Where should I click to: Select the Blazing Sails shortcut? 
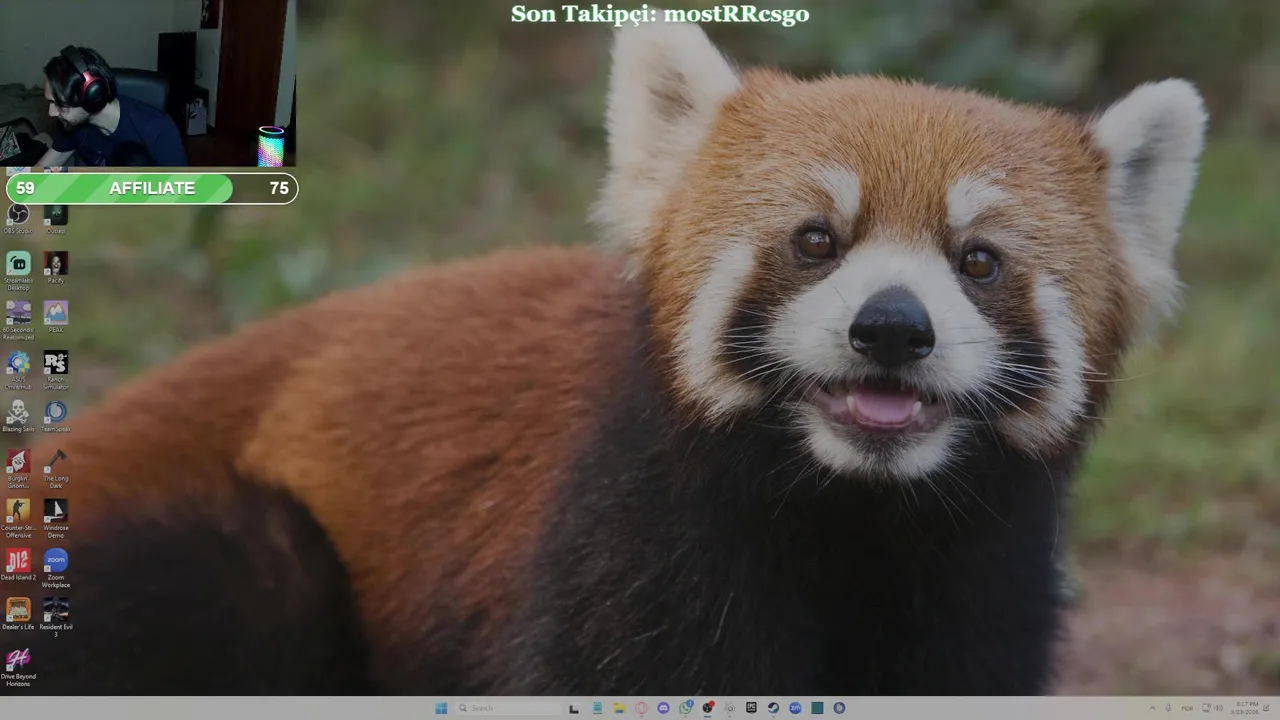18,416
